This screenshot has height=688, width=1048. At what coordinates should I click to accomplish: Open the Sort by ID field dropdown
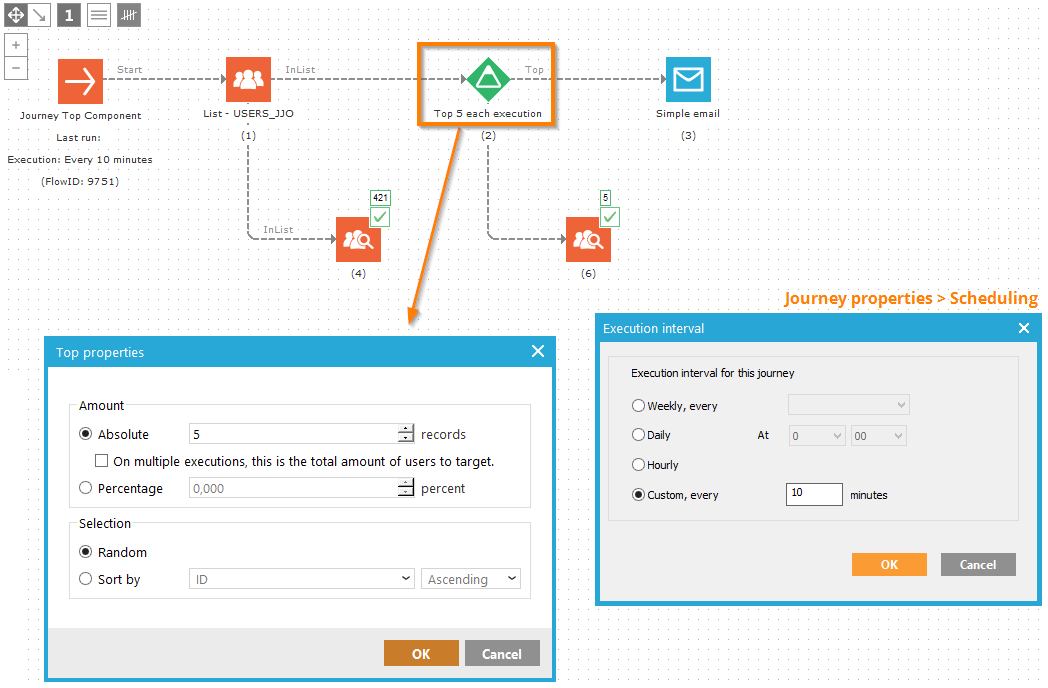(x=301, y=579)
